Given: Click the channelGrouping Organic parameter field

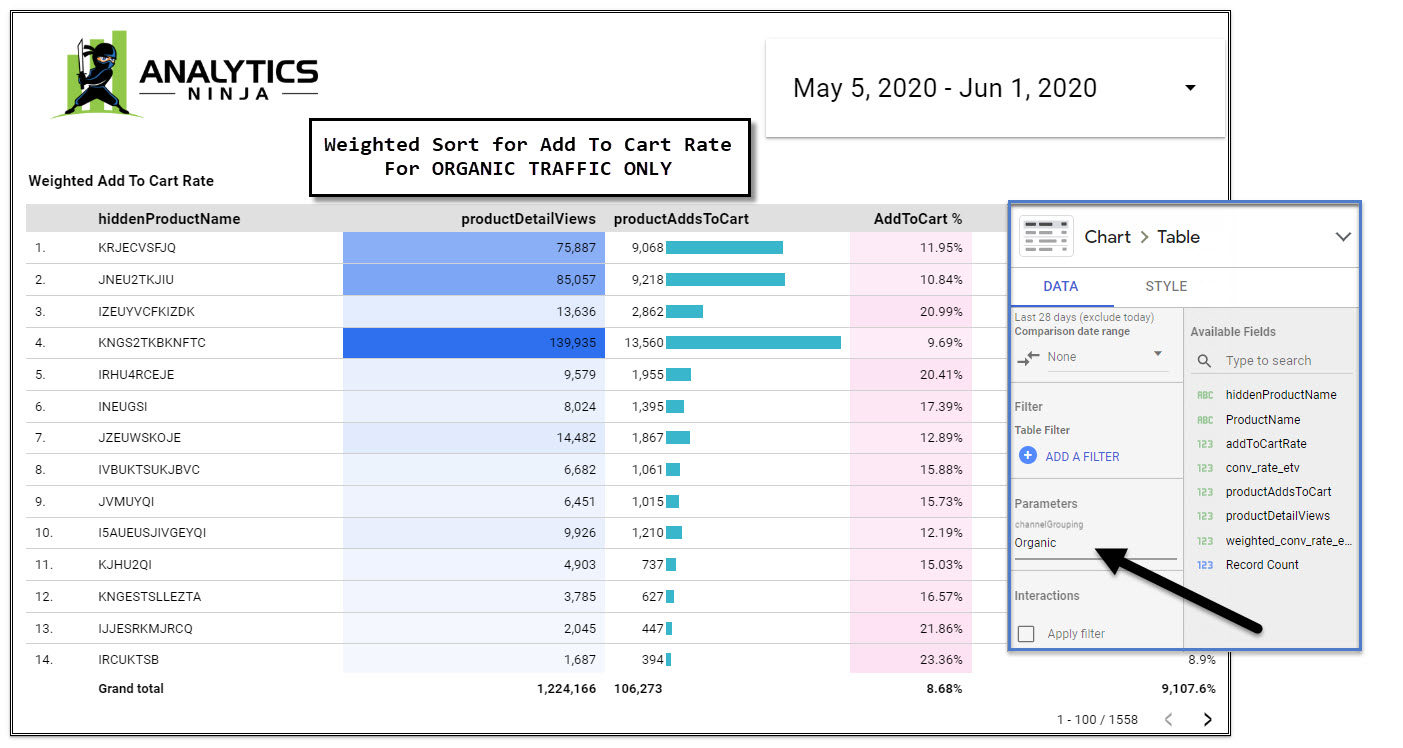Looking at the screenshot, I should (1095, 543).
